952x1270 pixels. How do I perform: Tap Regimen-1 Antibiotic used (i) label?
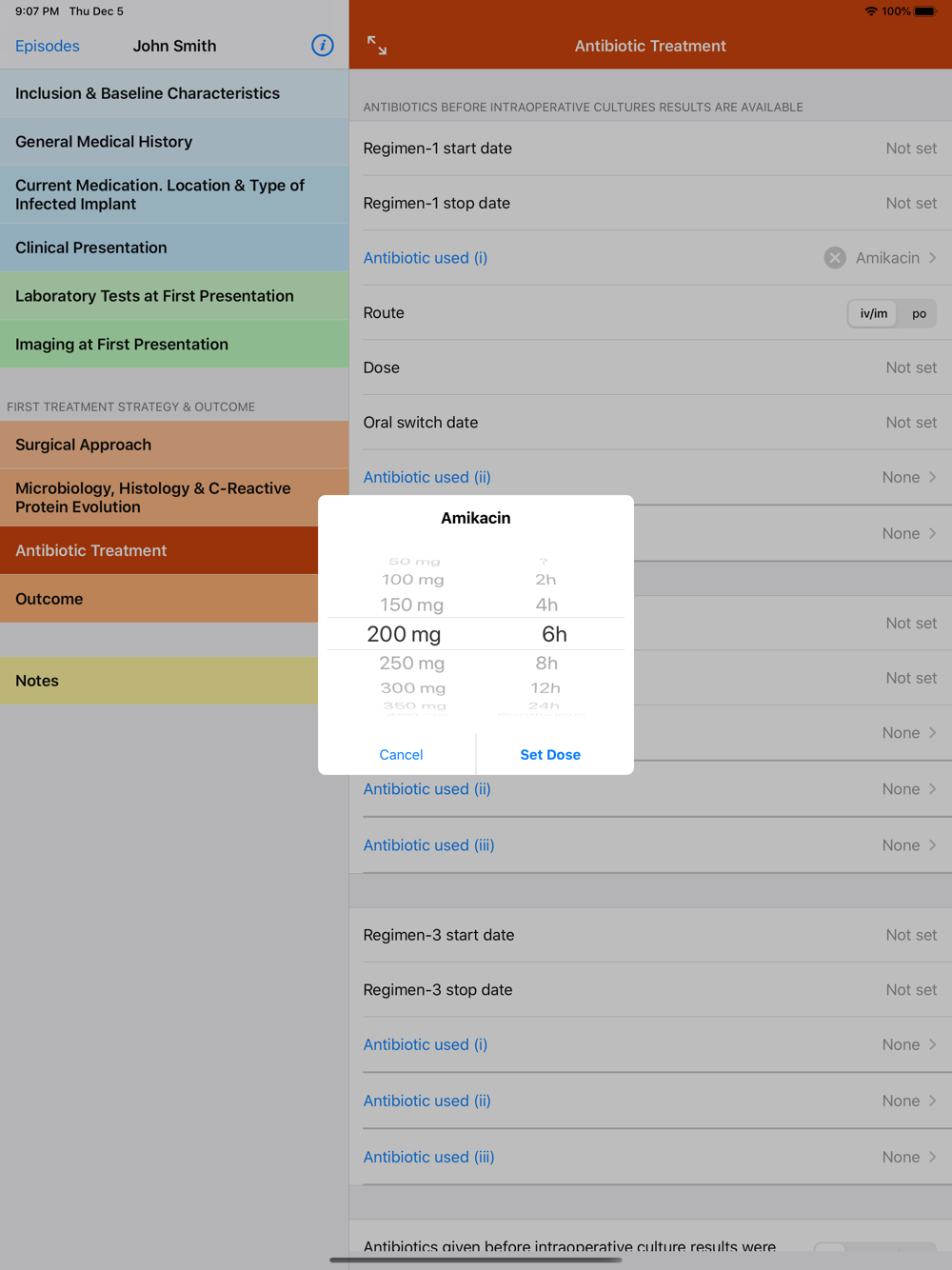426,258
